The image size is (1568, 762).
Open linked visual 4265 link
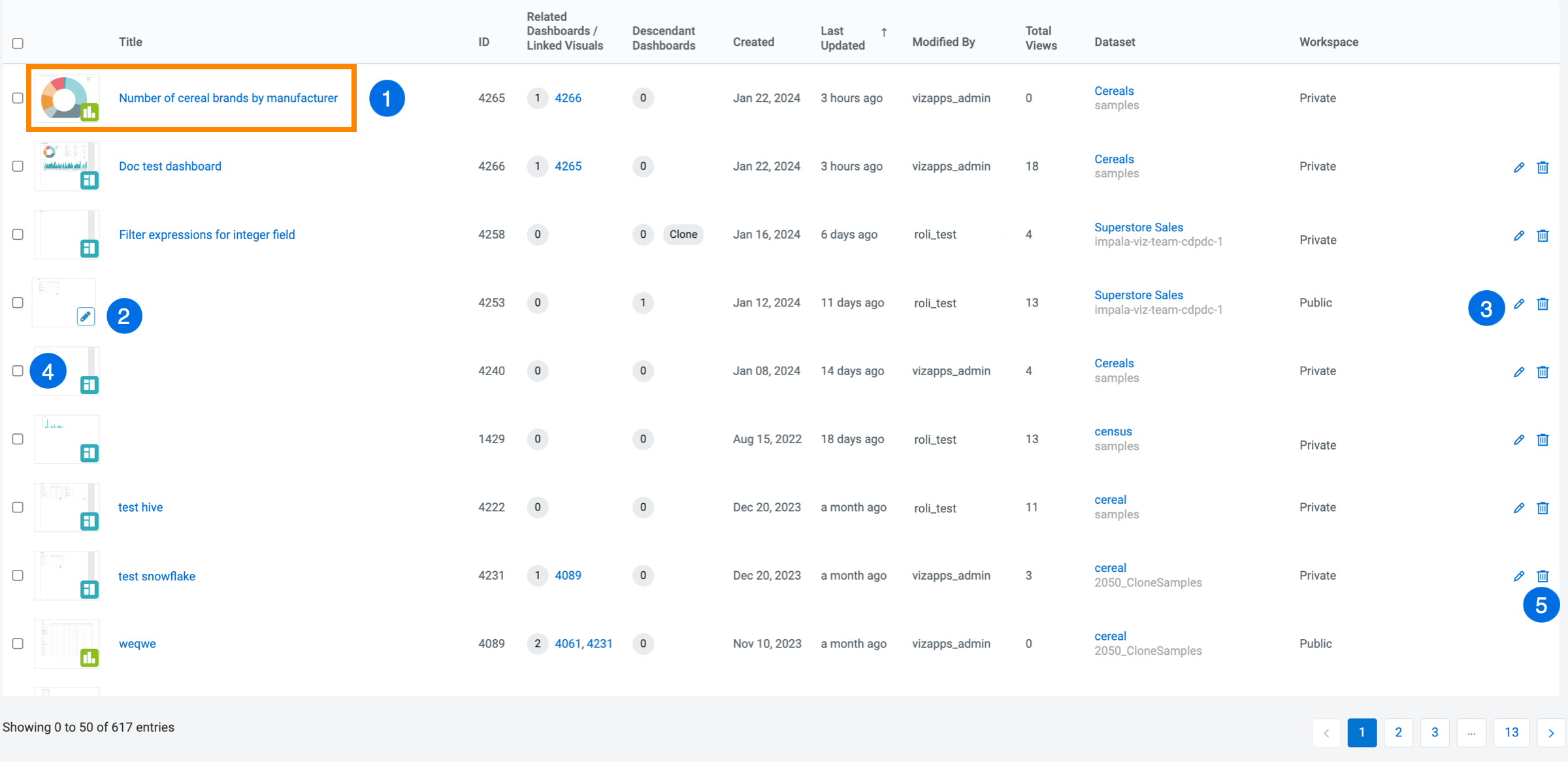click(568, 166)
